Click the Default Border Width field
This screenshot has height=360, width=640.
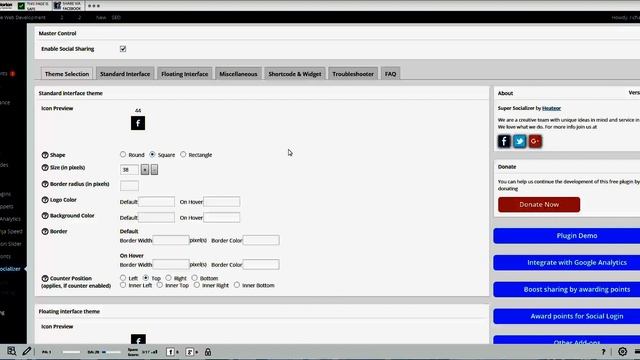click(171, 240)
